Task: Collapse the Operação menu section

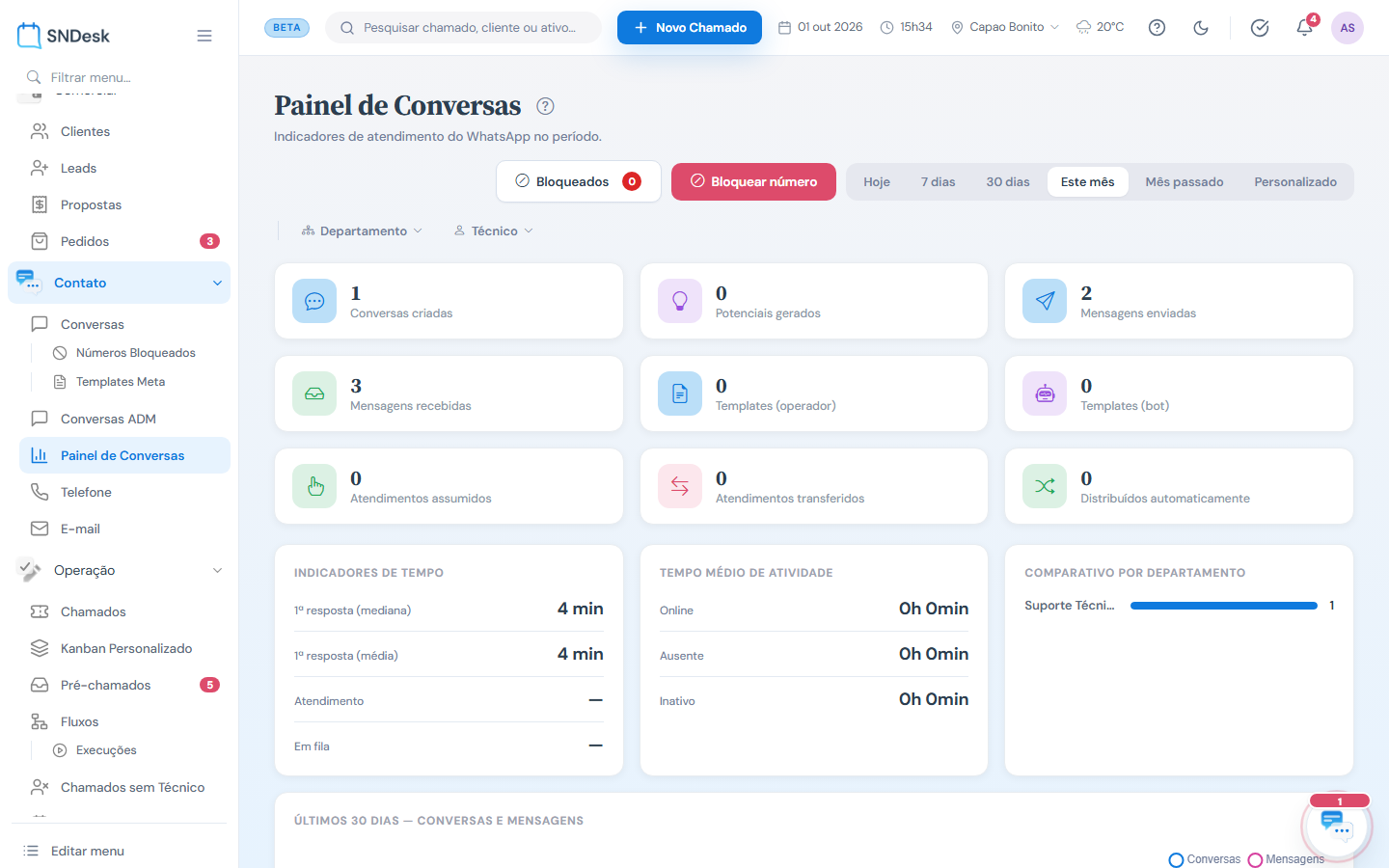Action: point(120,570)
